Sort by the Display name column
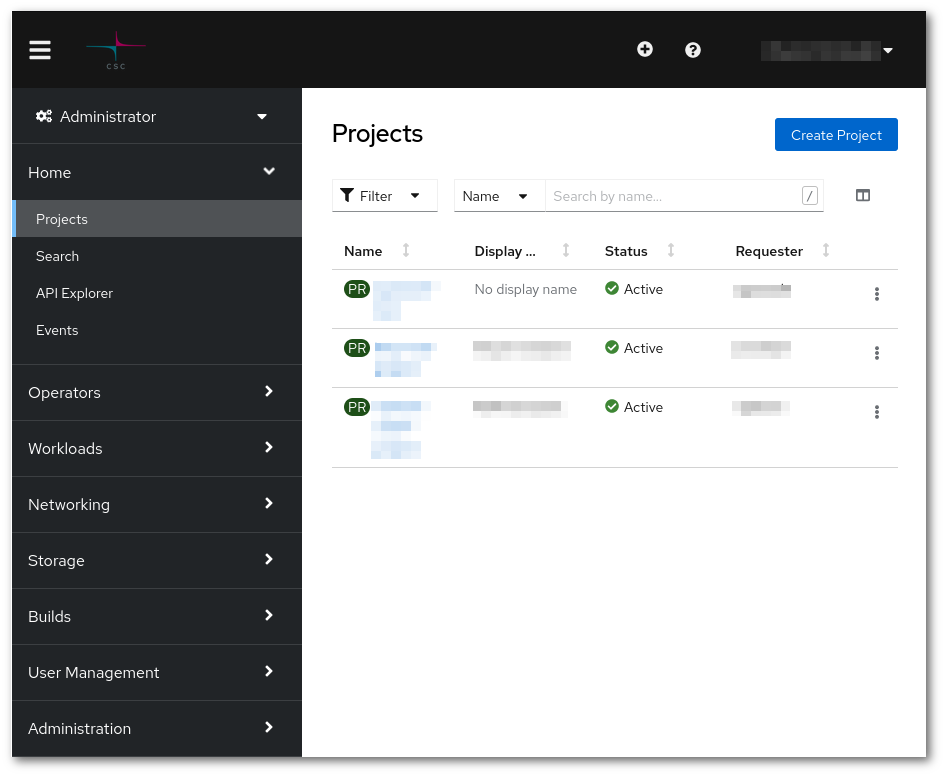This screenshot has width=945, height=776. 522,251
